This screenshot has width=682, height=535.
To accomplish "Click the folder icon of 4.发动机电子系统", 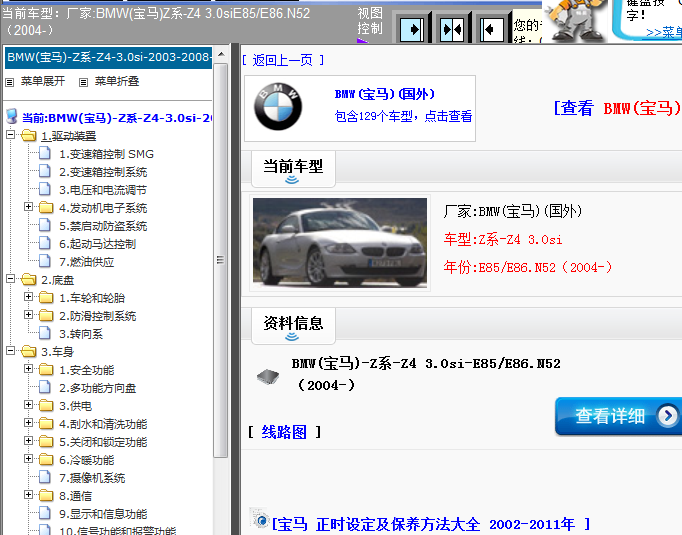I will (x=46, y=207).
